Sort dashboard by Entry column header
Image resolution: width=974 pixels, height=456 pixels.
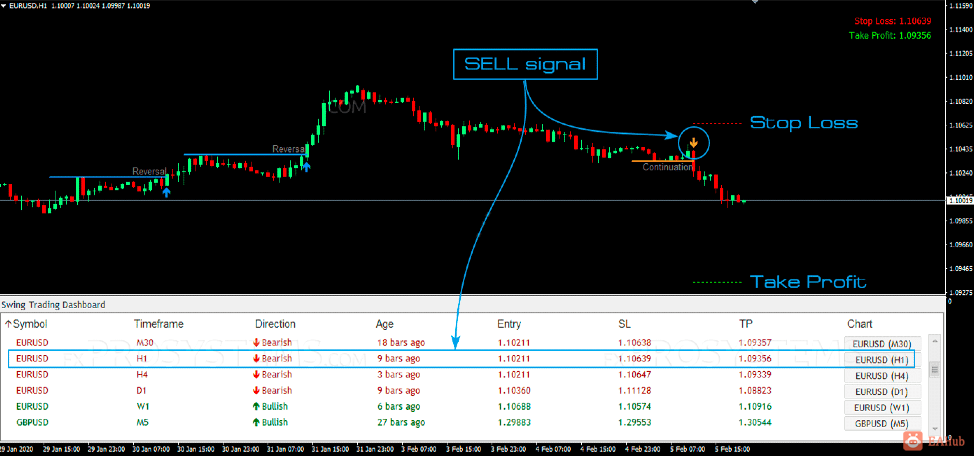[509, 324]
